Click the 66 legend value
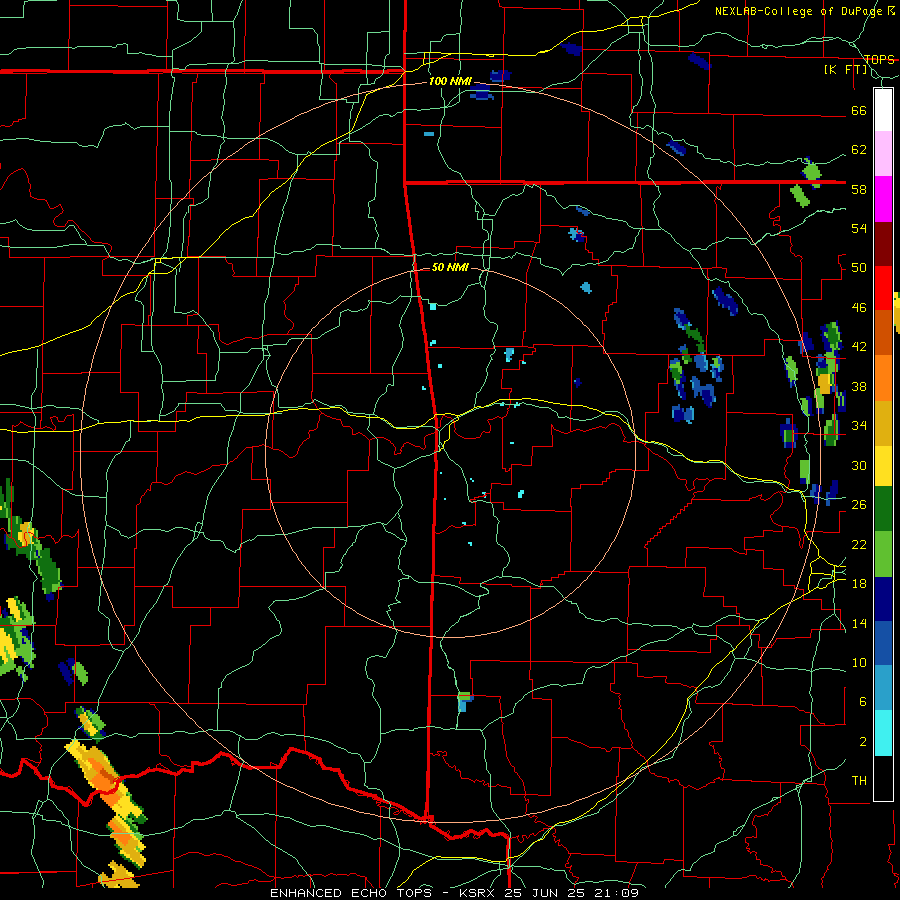 pyautogui.click(x=859, y=111)
